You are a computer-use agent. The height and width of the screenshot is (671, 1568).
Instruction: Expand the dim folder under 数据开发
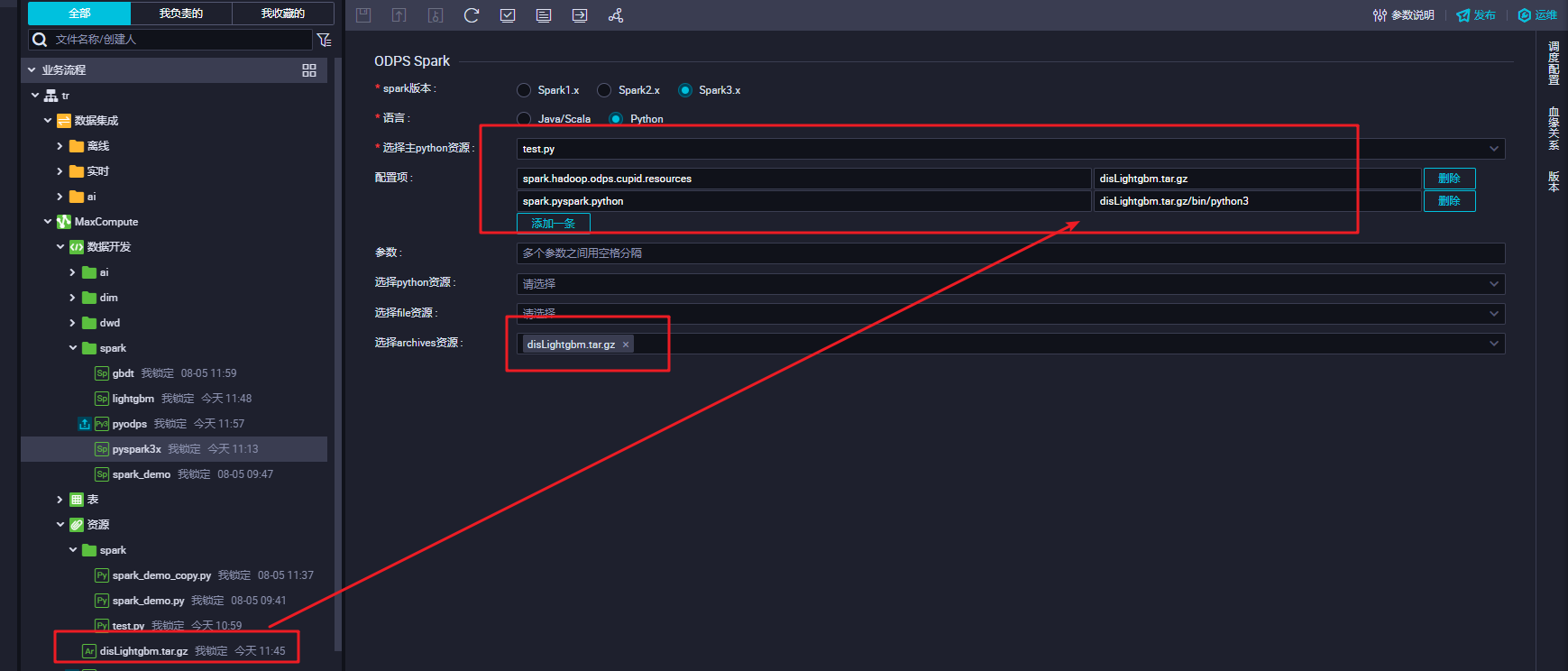point(73,298)
